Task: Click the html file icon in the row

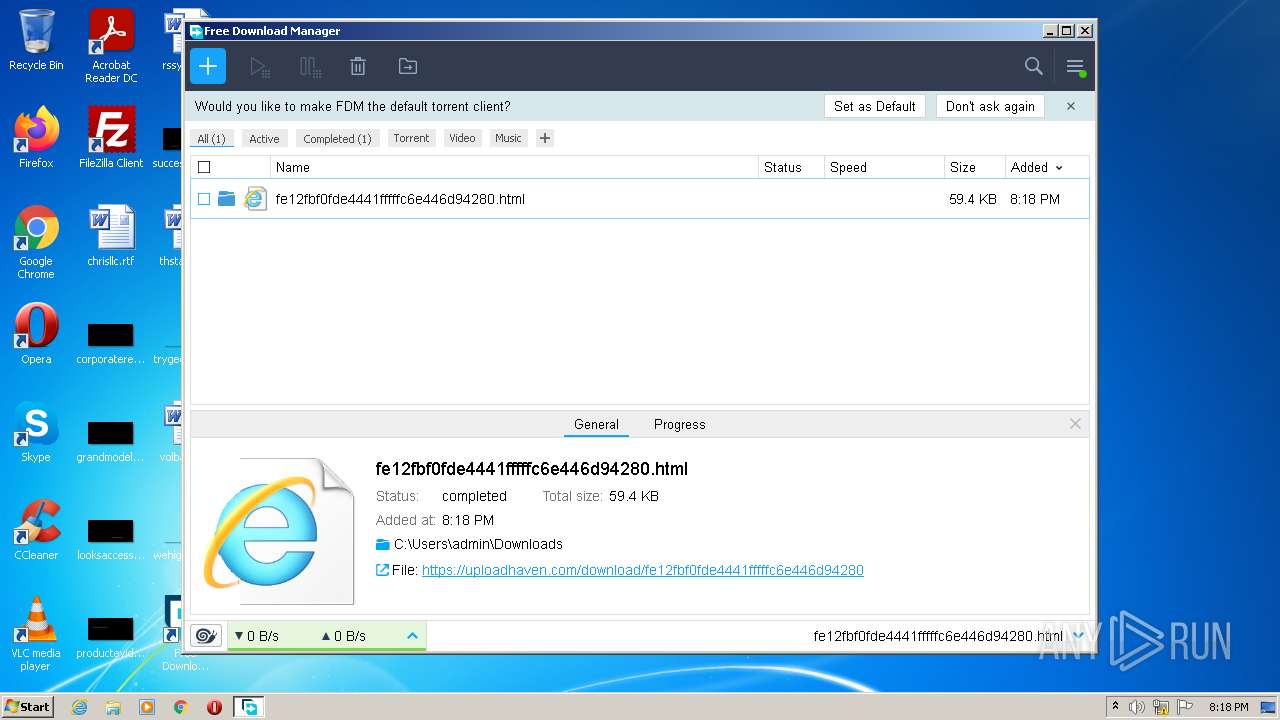Action: pos(256,198)
